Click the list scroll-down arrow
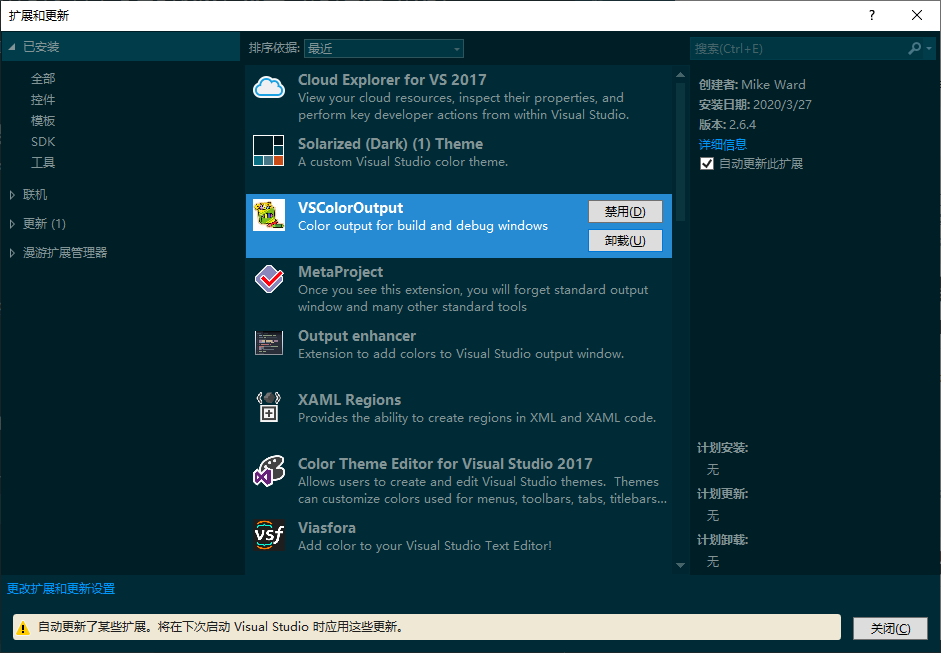941x653 pixels. pos(680,565)
